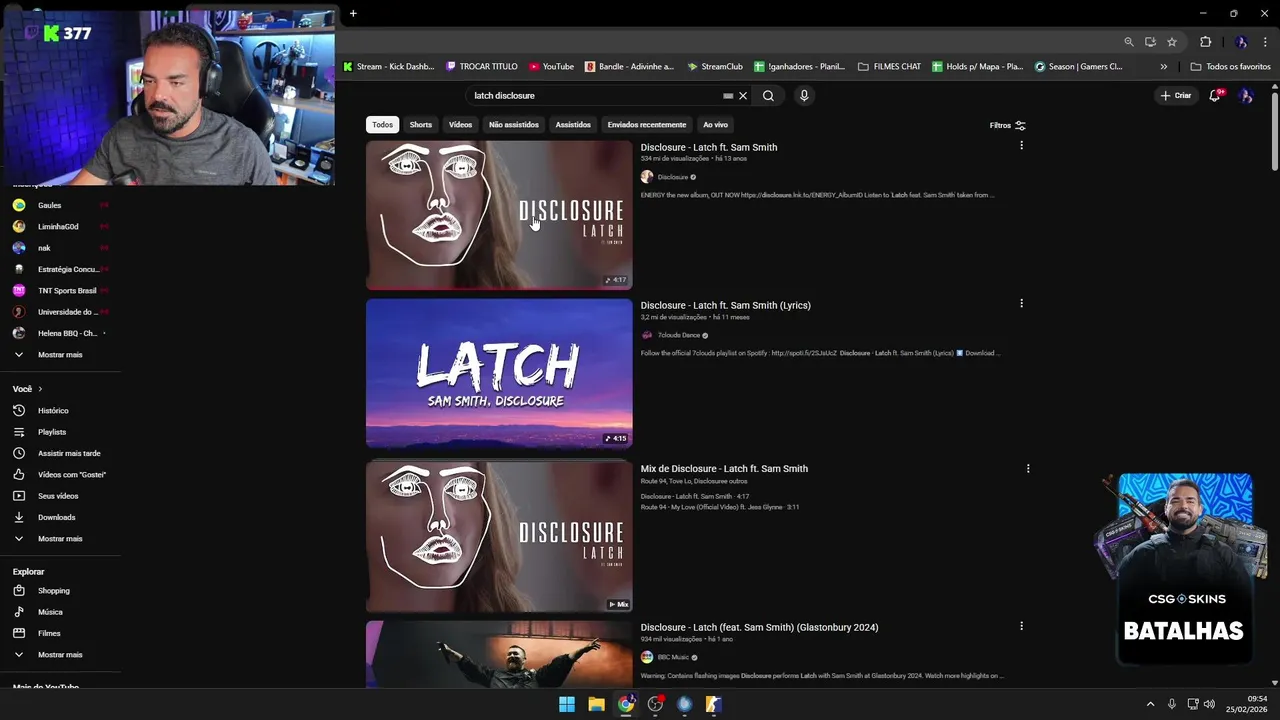
Task: Select the Enviados recentemente filter chip
Action: click(647, 125)
